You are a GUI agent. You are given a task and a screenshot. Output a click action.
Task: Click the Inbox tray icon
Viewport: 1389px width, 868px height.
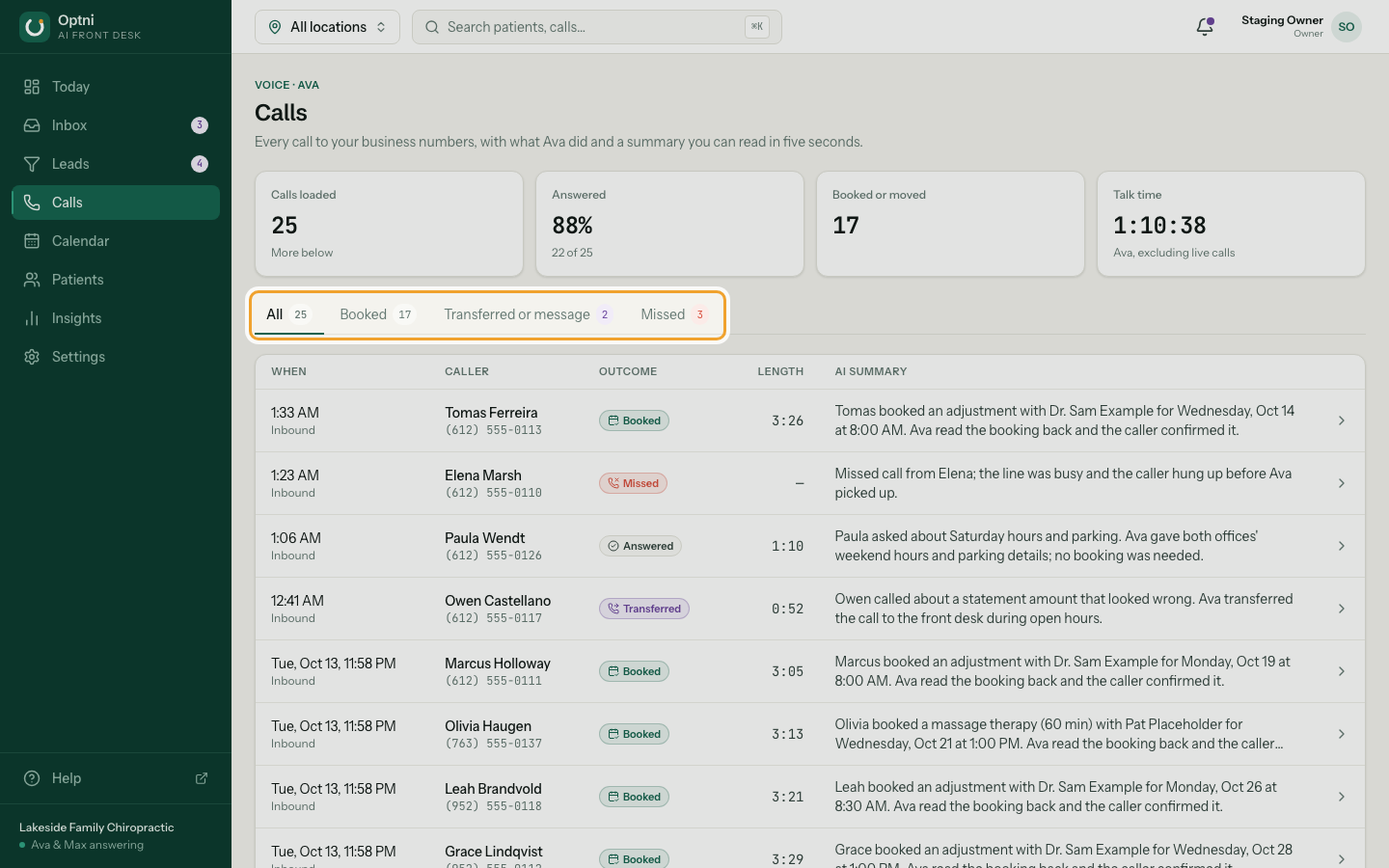(32, 125)
